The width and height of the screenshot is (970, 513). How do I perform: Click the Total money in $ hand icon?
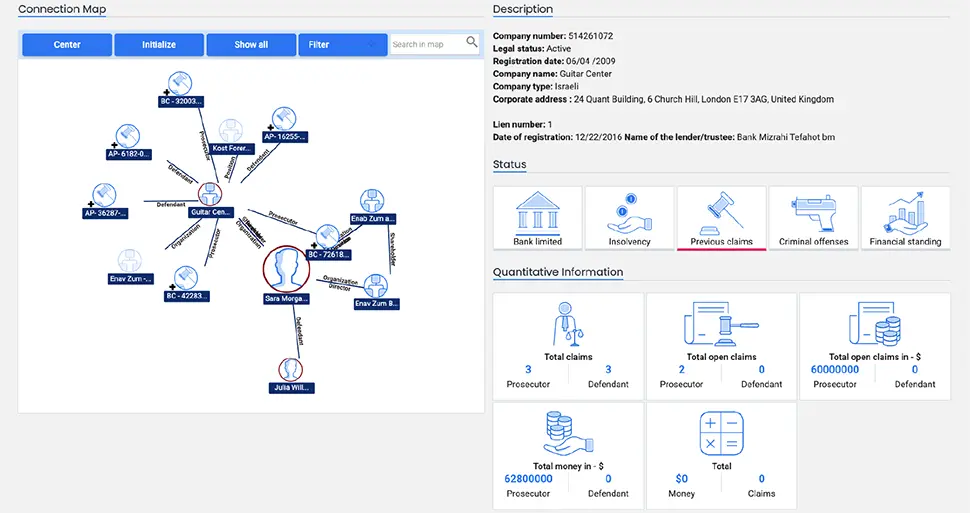(568, 433)
